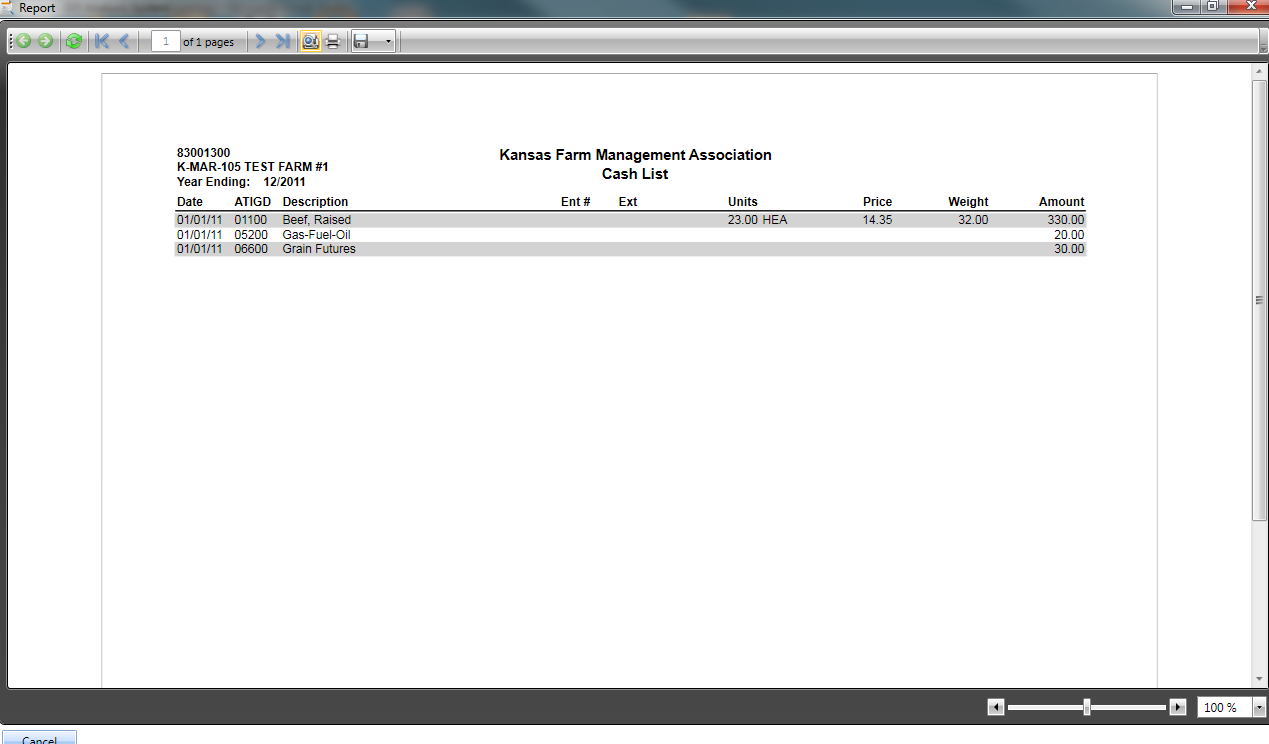Click the Cancel button
The height and width of the screenshot is (744, 1269).
pos(39,739)
